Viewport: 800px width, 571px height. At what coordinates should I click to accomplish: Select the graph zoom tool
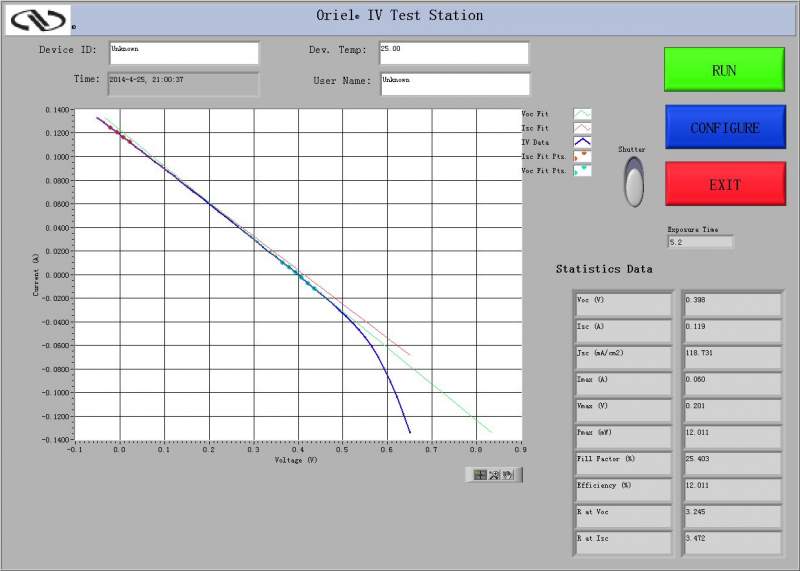point(494,475)
